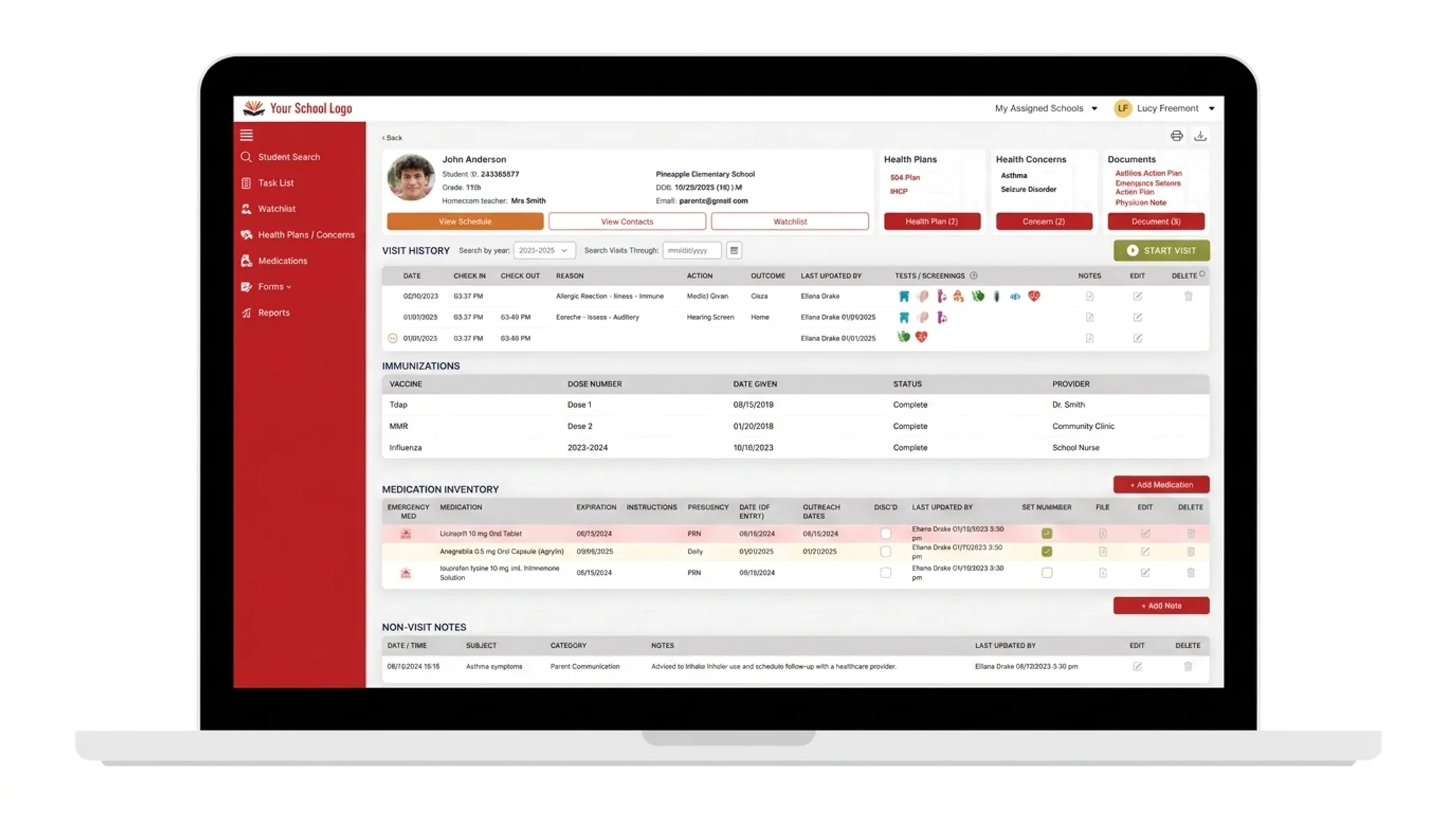Delete the Asthma symptoms non-visit note
This screenshot has width=1456, height=813.
pyautogui.click(x=1188, y=666)
